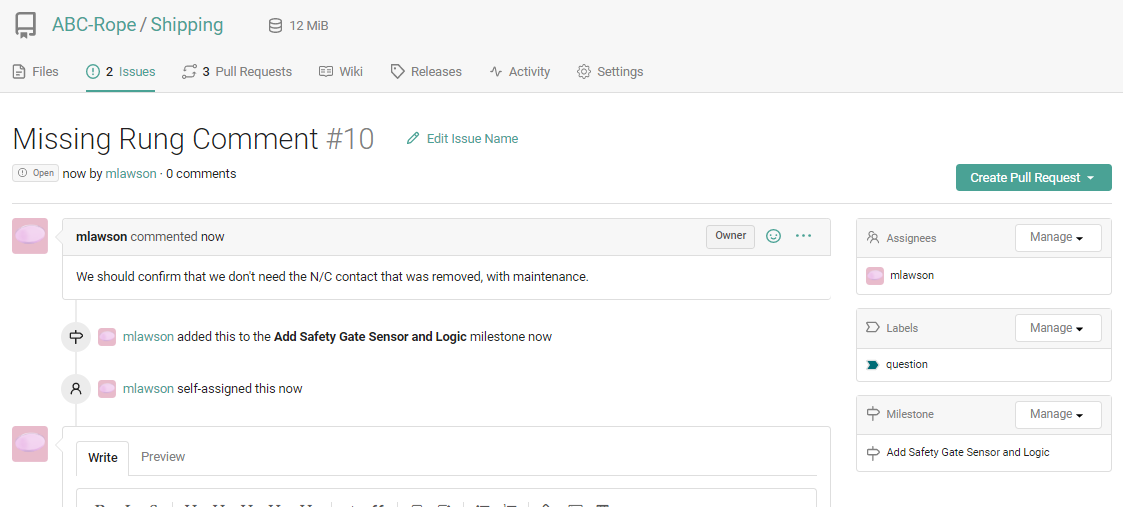Click mlawson's avatar next to the comment
Image resolution: width=1123 pixels, height=507 pixels.
point(30,236)
